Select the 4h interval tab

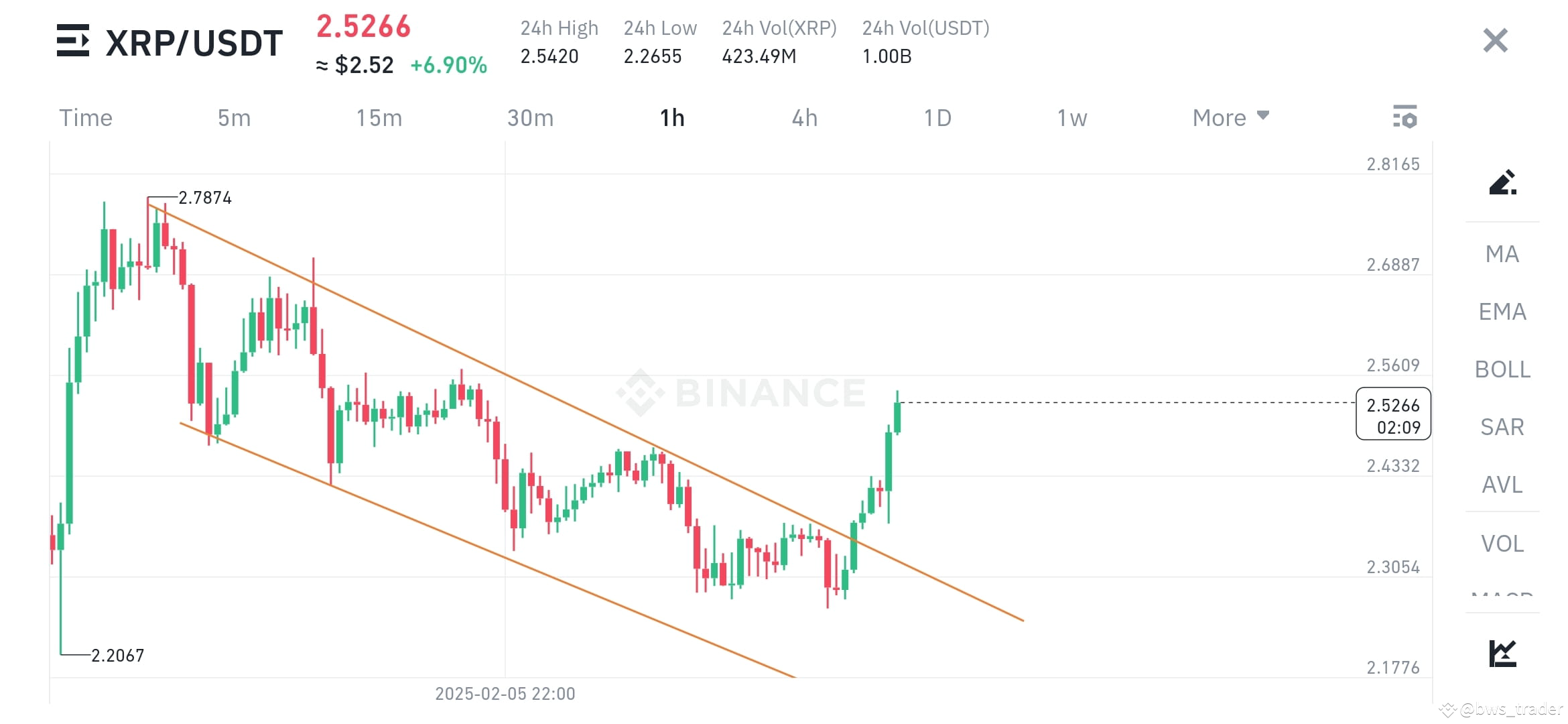point(805,117)
